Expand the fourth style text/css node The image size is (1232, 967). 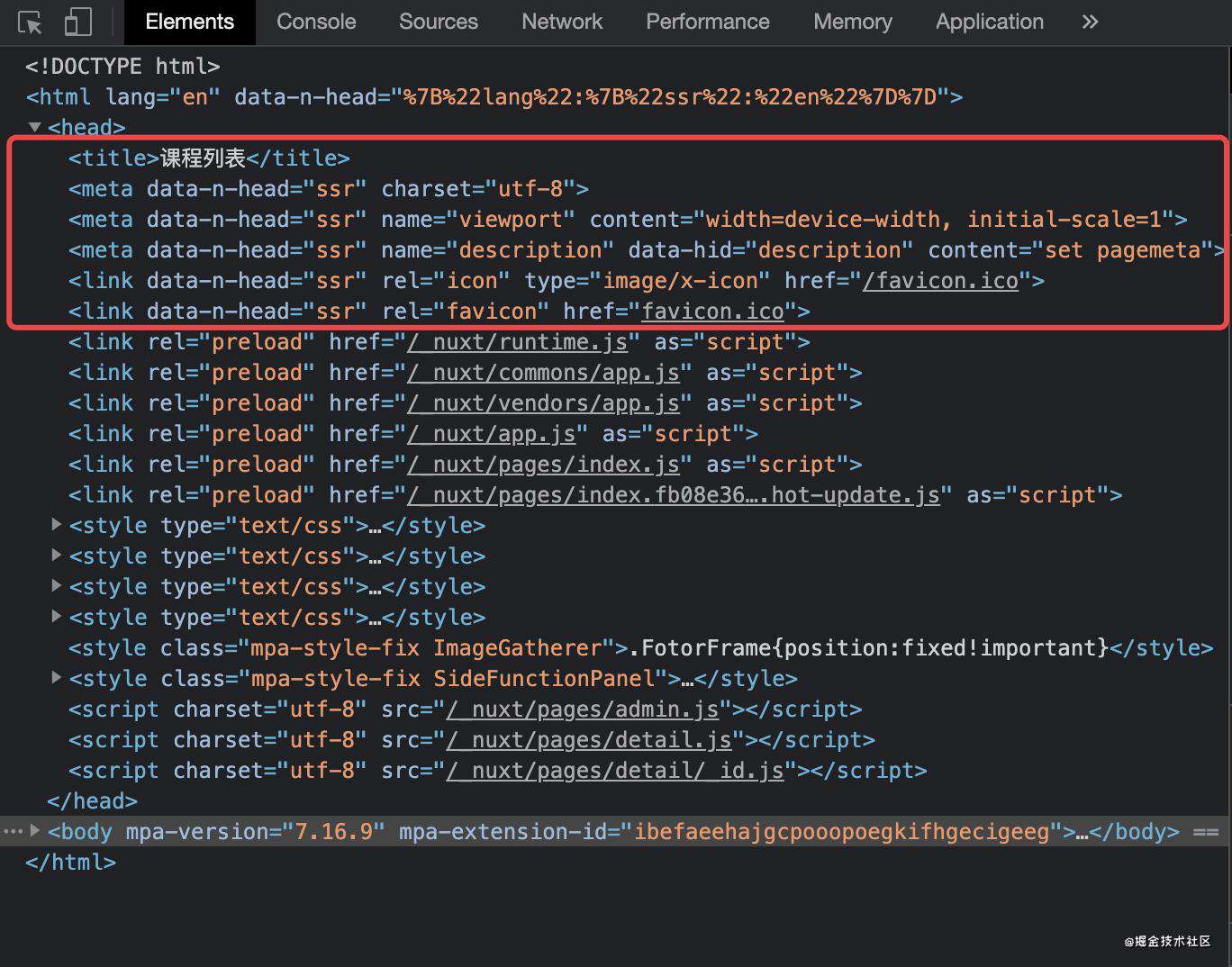57,616
